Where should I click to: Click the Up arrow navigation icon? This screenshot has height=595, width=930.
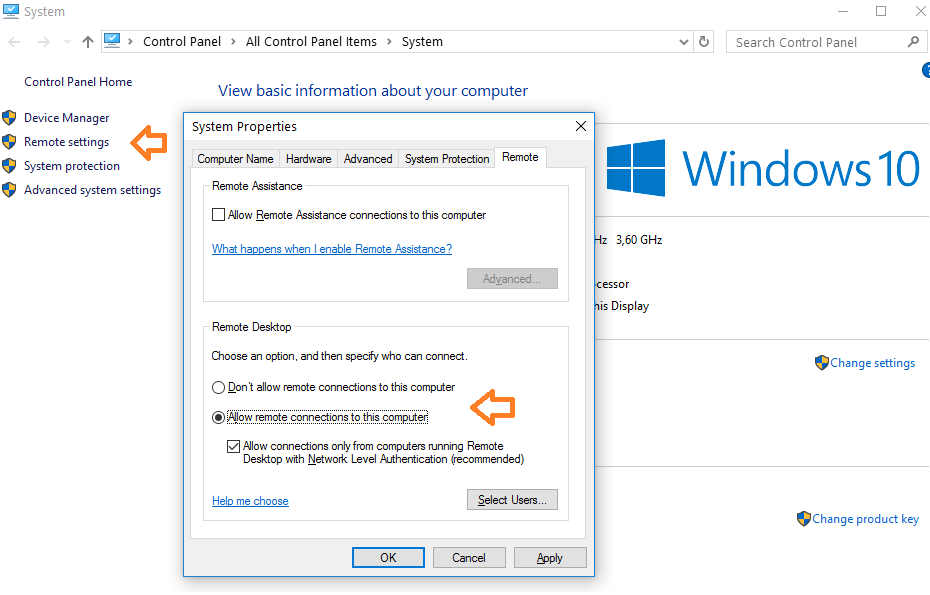(88, 42)
